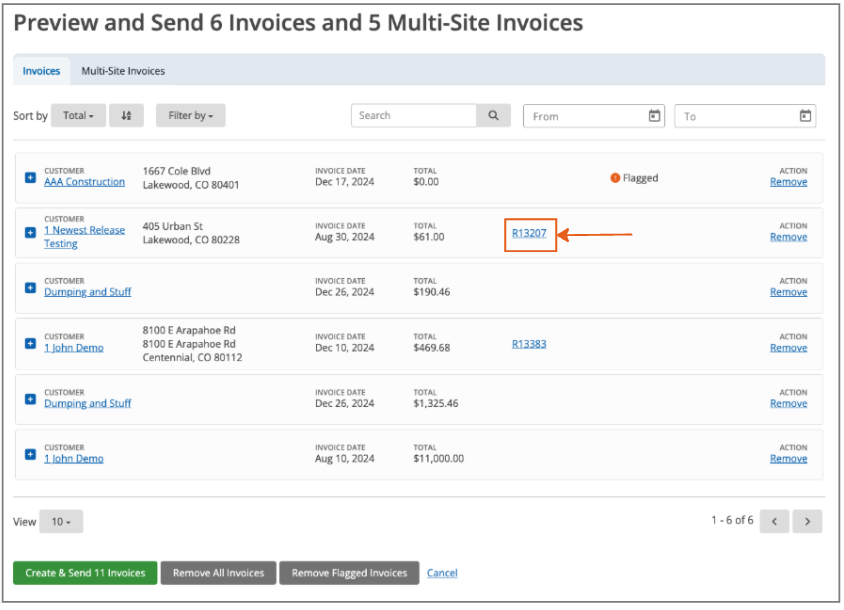The width and height of the screenshot is (844, 610).
Task: Open the View 10 per-page dropdown
Action: click(x=61, y=521)
